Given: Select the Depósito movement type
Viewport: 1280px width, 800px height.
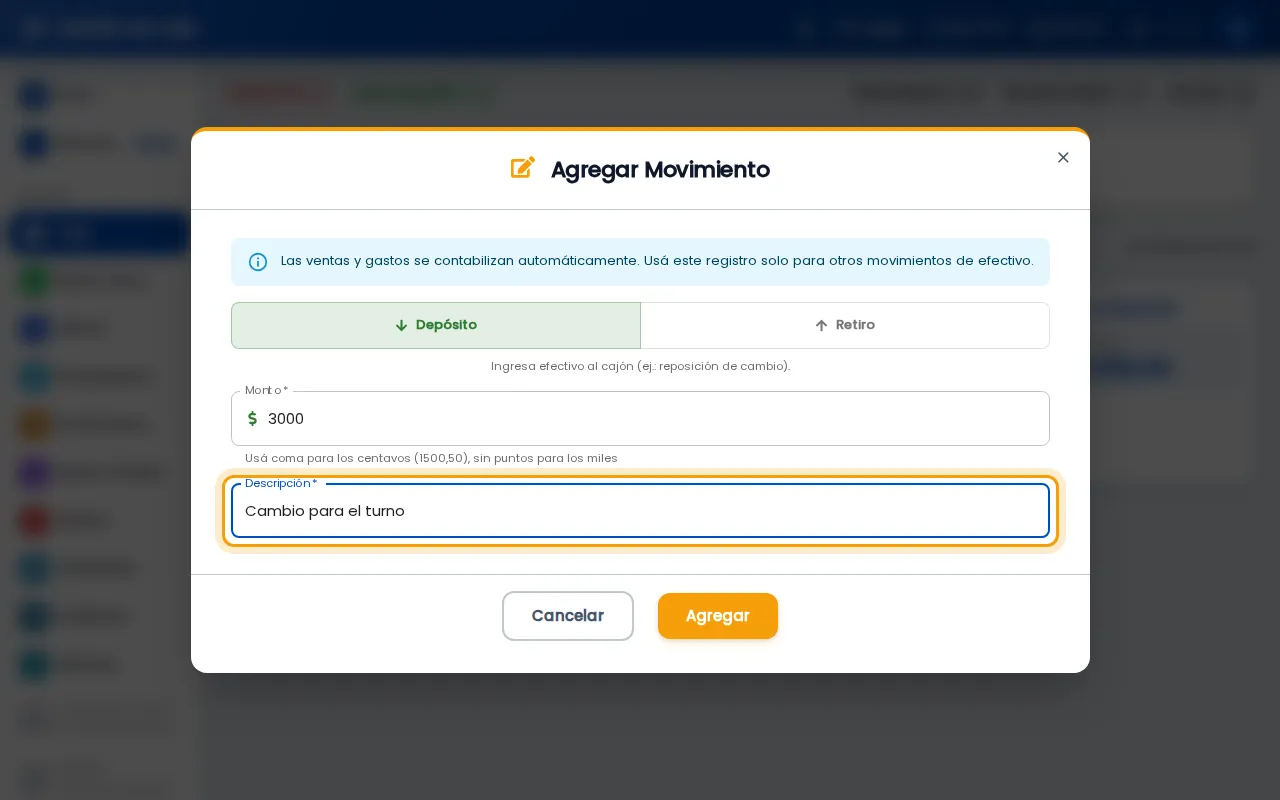Looking at the screenshot, I should click(435, 325).
